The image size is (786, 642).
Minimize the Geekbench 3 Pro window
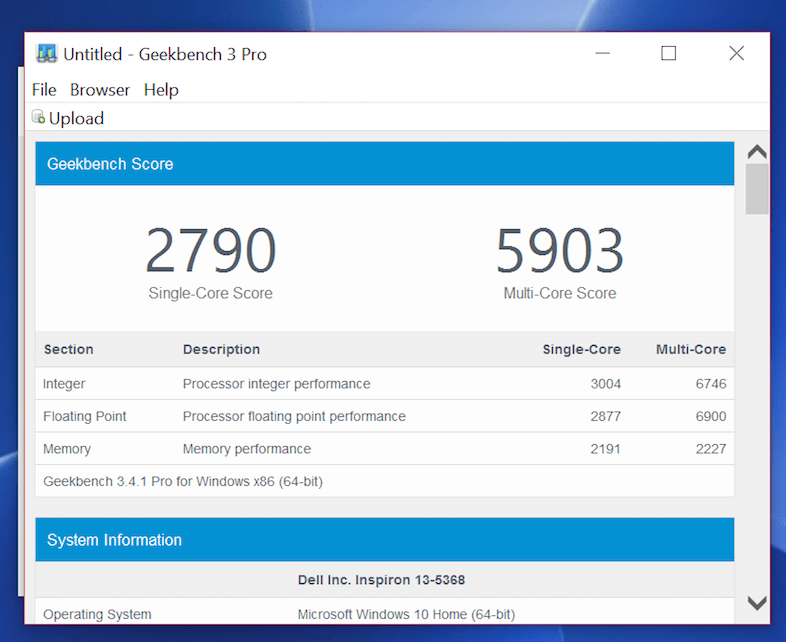tap(603, 53)
